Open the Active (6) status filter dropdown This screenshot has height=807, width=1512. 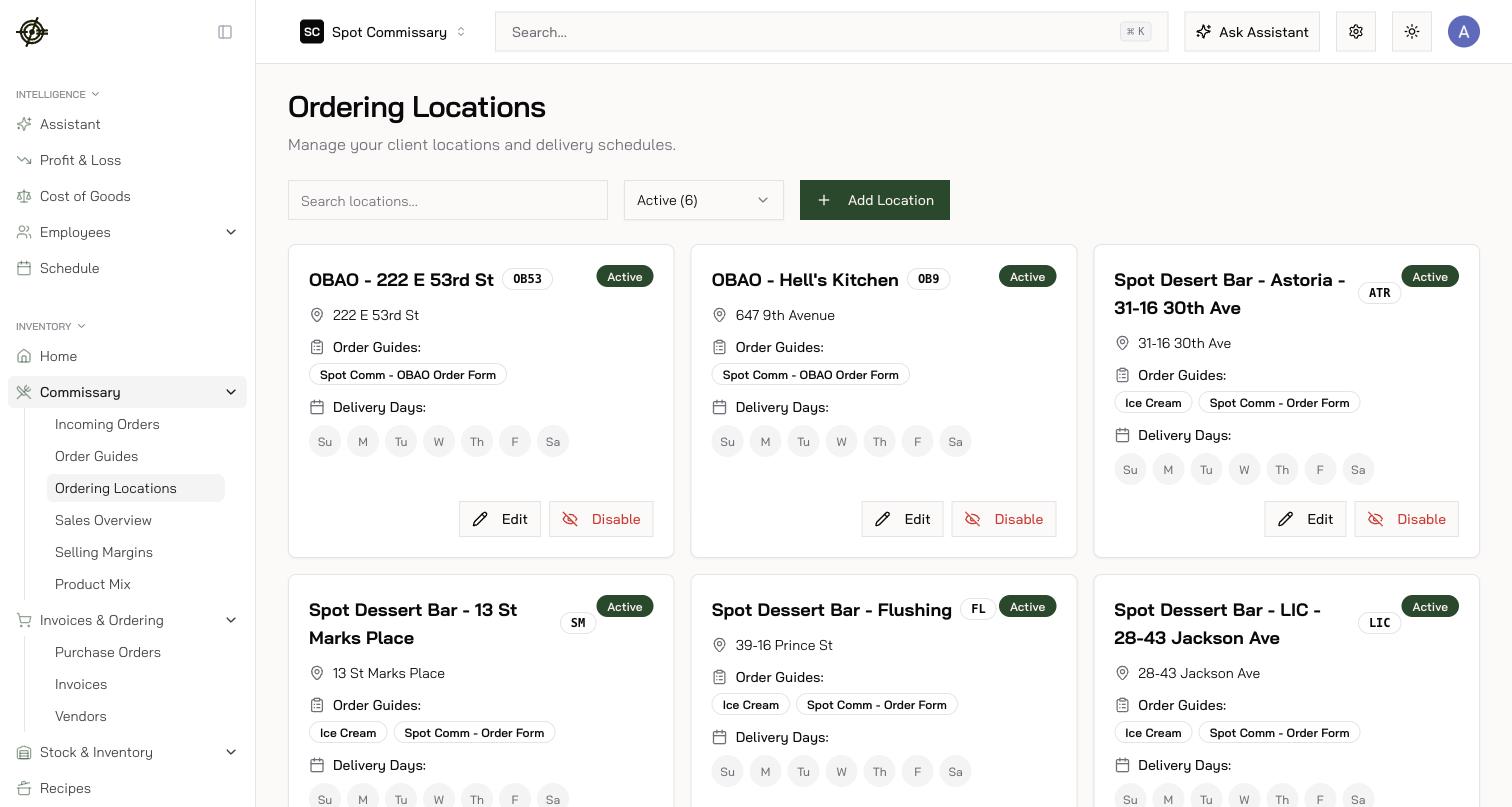[704, 200]
